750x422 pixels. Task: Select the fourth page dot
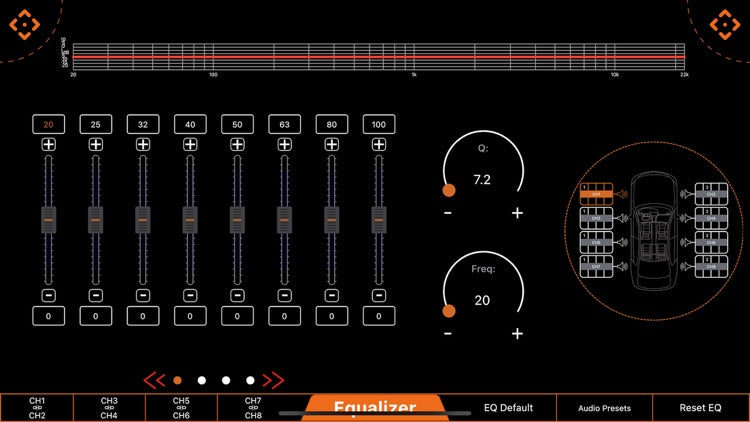[250, 380]
